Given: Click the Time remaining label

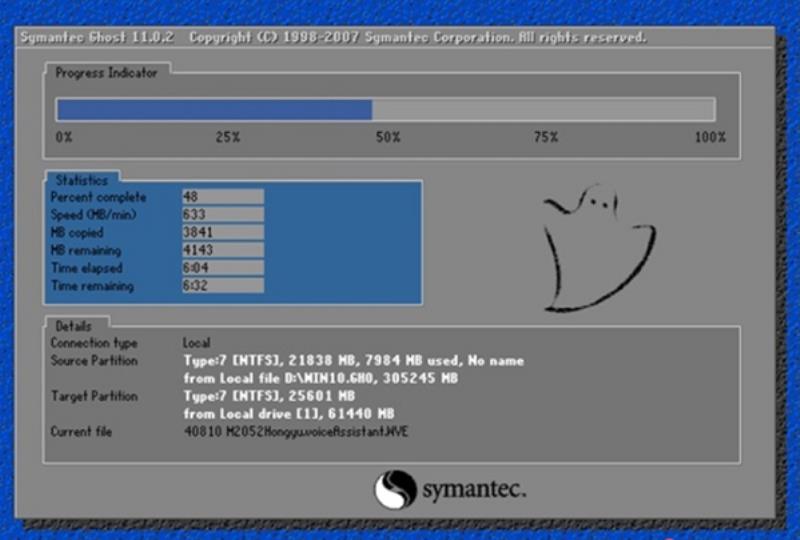Looking at the screenshot, I should click(x=92, y=286).
